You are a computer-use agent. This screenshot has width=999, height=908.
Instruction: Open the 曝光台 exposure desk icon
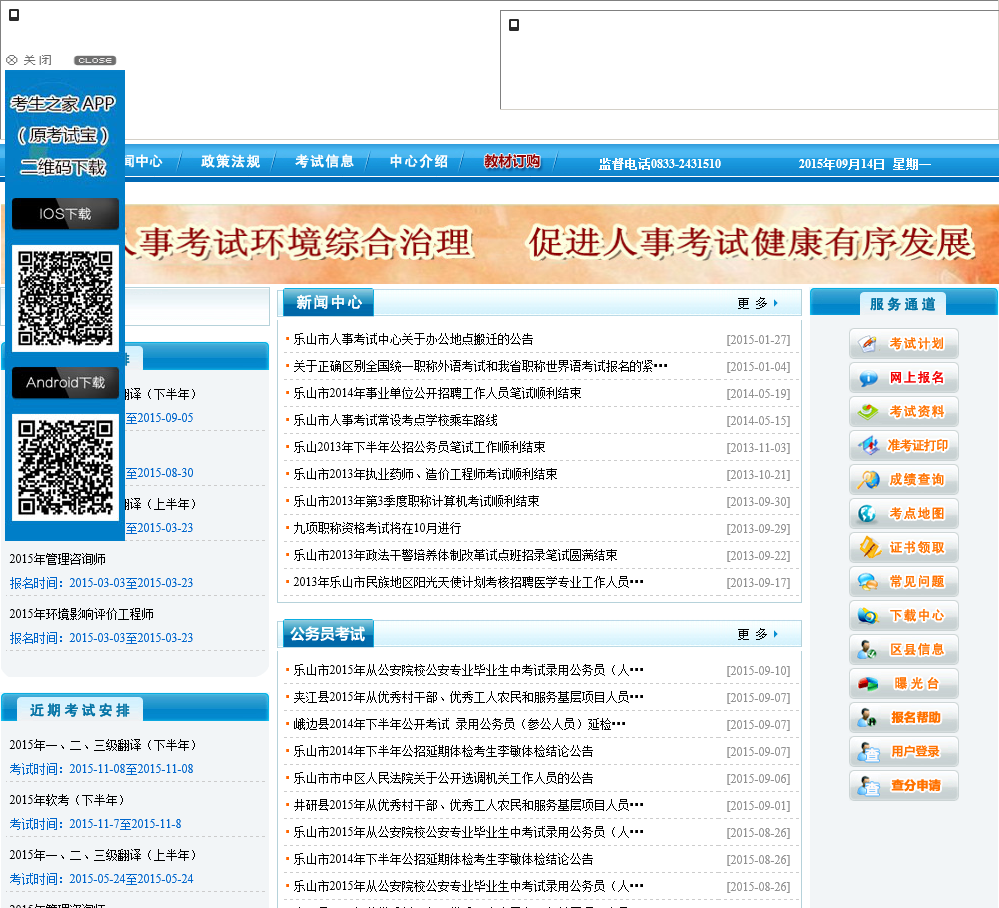point(903,684)
